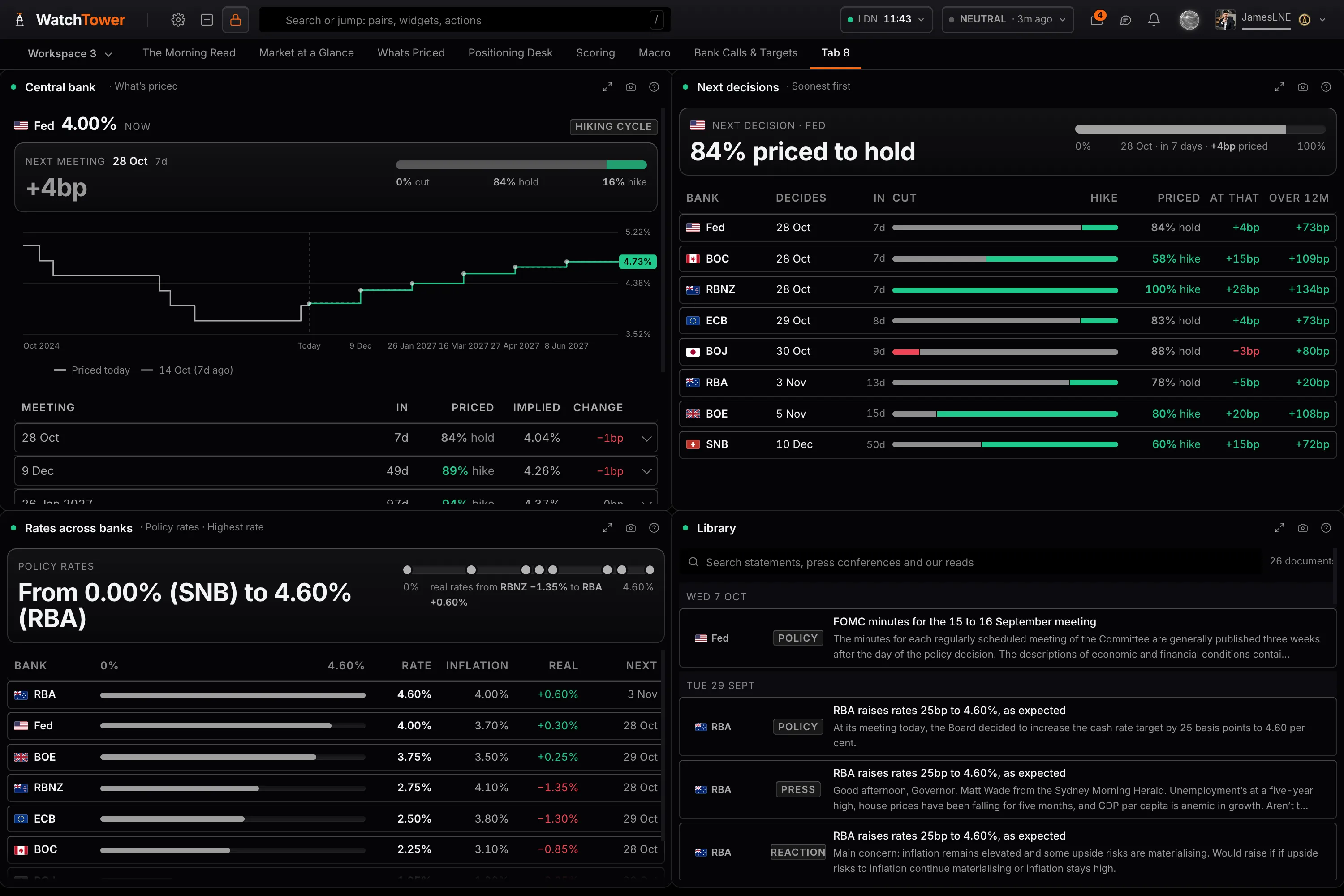Click the Fed cut/hold/hike probability bar
The height and width of the screenshot is (896, 1344).
[x=521, y=165]
